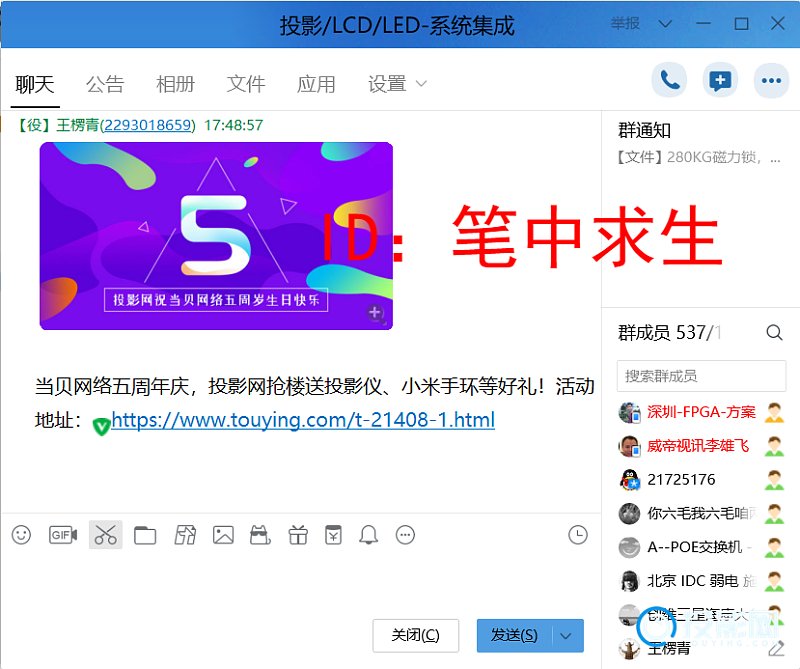The width and height of the screenshot is (800, 669).
Task: Click the bell notification icon
Action: tap(369, 535)
